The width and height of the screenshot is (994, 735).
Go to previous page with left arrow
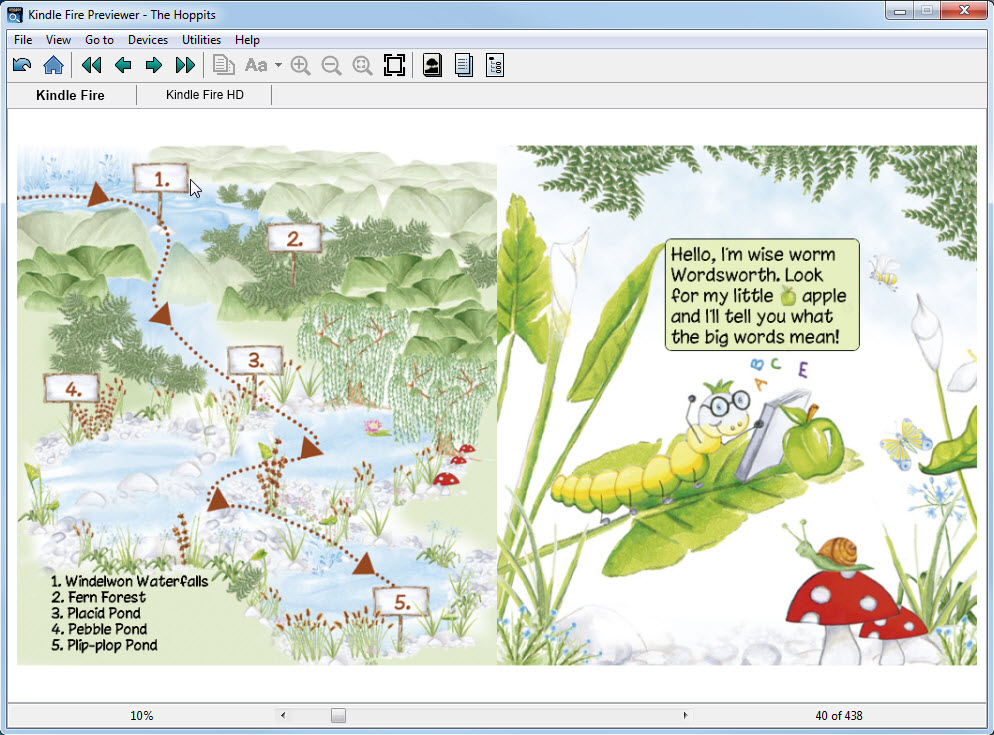[123, 66]
